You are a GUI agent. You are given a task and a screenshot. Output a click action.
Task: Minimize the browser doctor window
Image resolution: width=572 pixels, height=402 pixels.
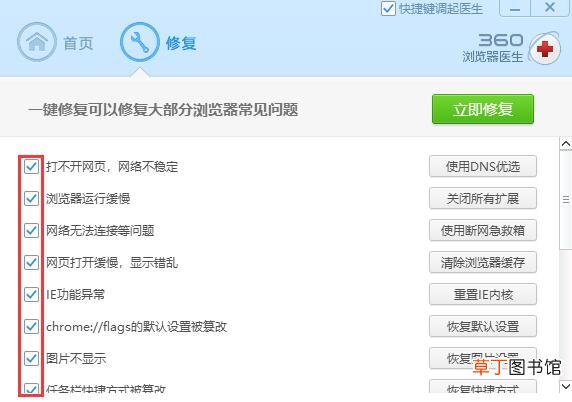[x=515, y=8]
